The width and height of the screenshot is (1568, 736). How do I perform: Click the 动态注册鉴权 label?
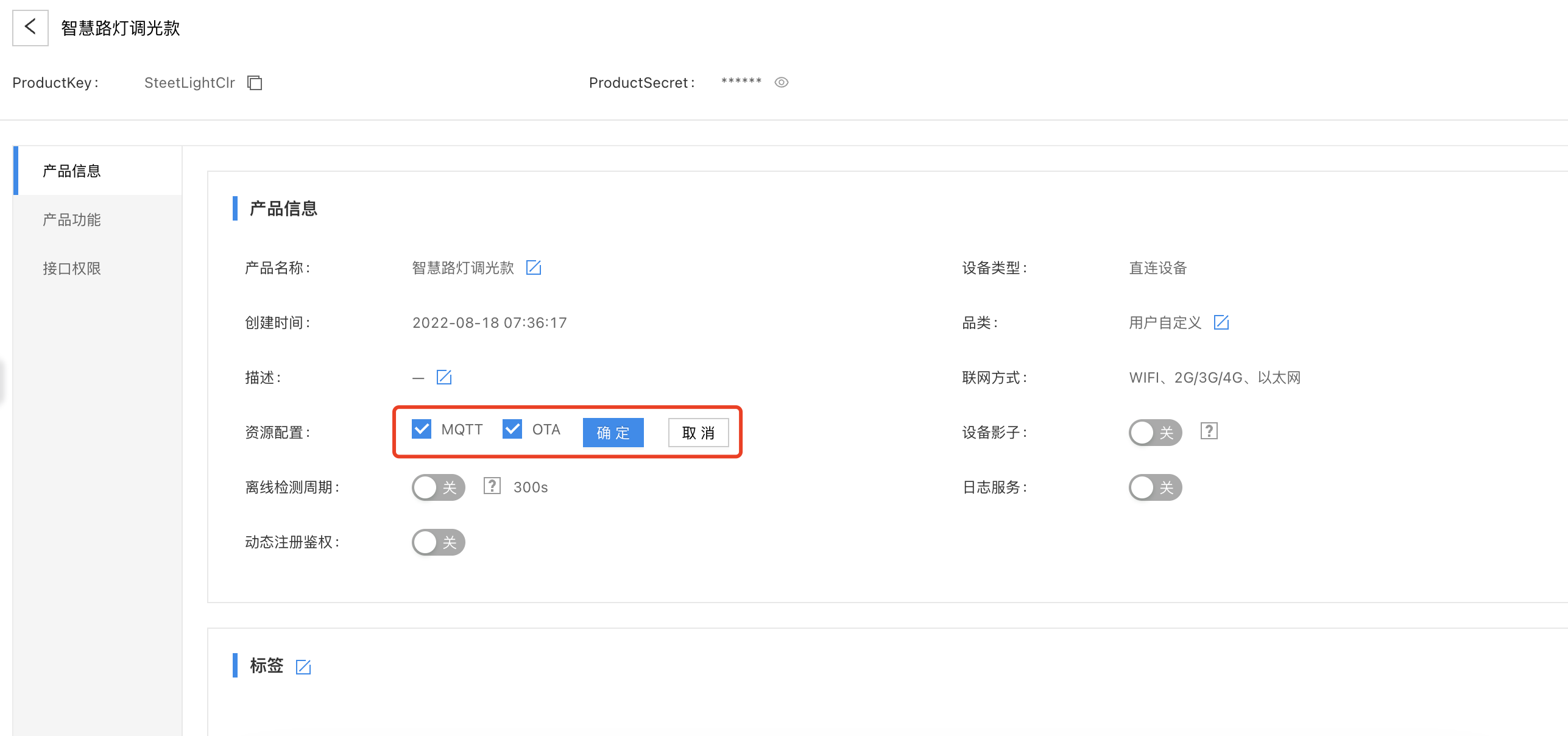click(292, 542)
